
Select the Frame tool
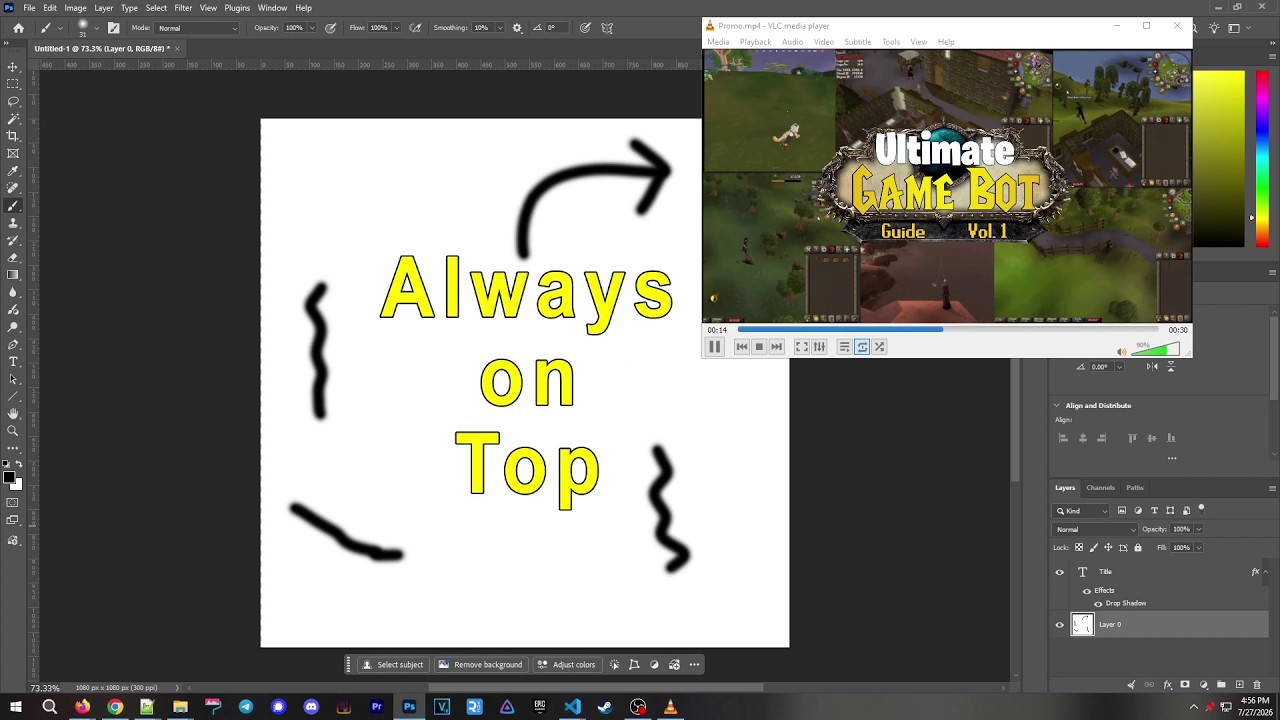(13, 153)
